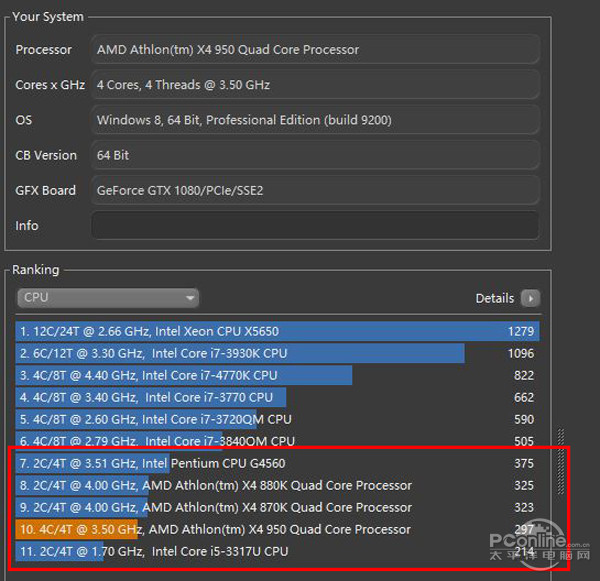Click the score 1096 in ranking
Screen dimensions: 600x581
pyautogui.click(x=521, y=353)
